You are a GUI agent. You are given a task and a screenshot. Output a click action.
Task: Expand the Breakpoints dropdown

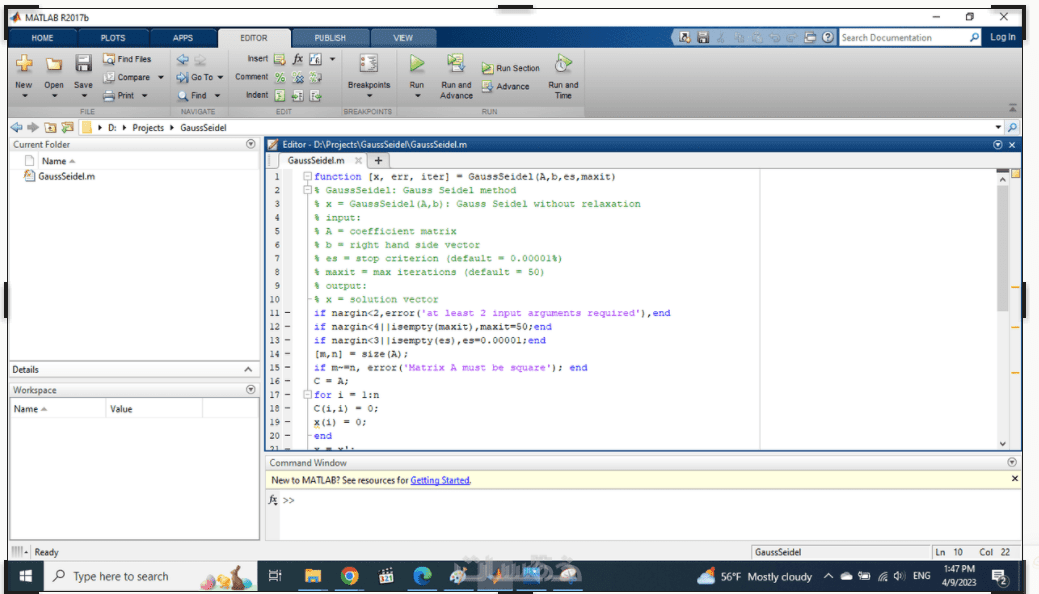(x=368, y=97)
